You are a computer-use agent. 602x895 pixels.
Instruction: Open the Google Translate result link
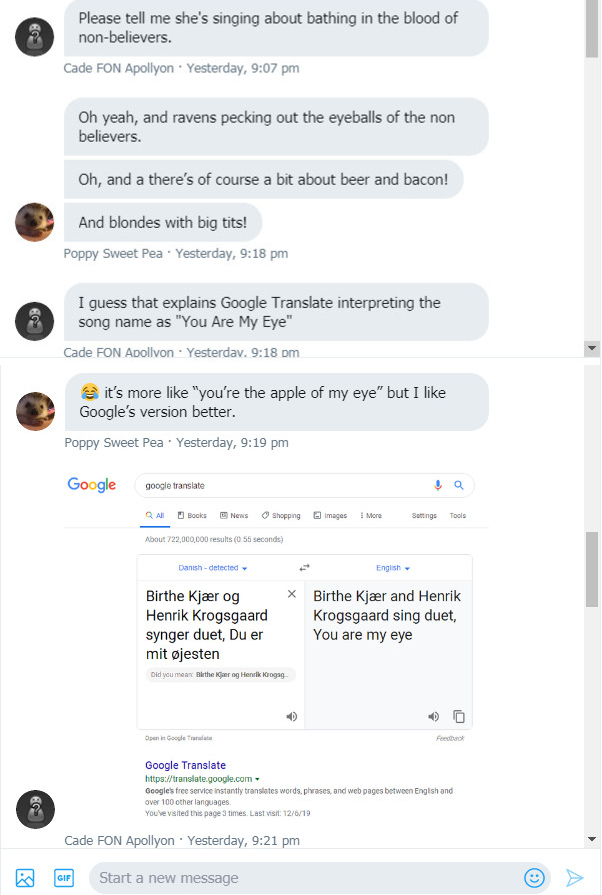[x=185, y=765]
